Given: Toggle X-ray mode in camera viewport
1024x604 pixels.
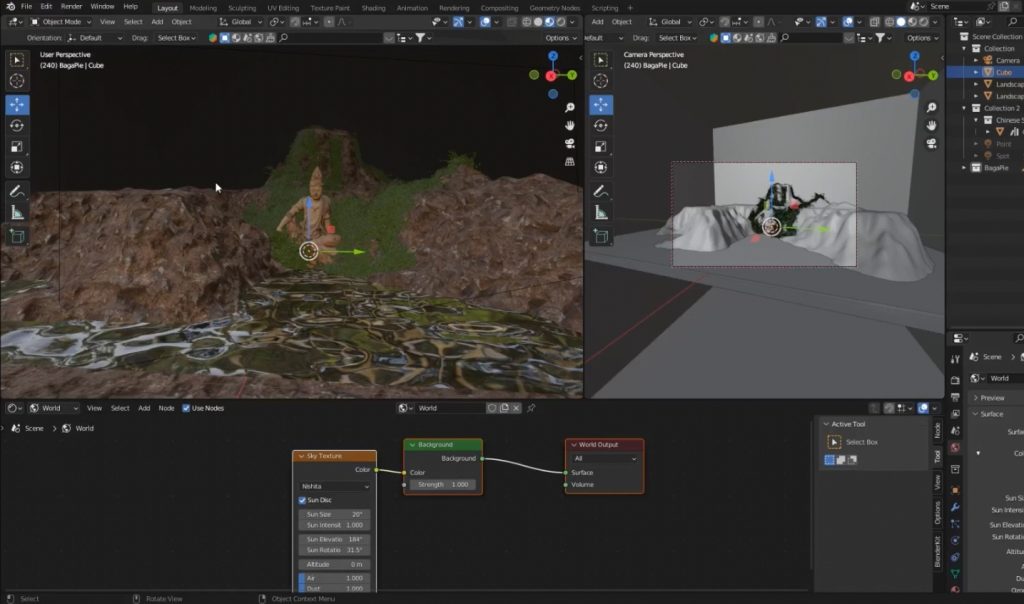Looking at the screenshot, I should [874, 22].
